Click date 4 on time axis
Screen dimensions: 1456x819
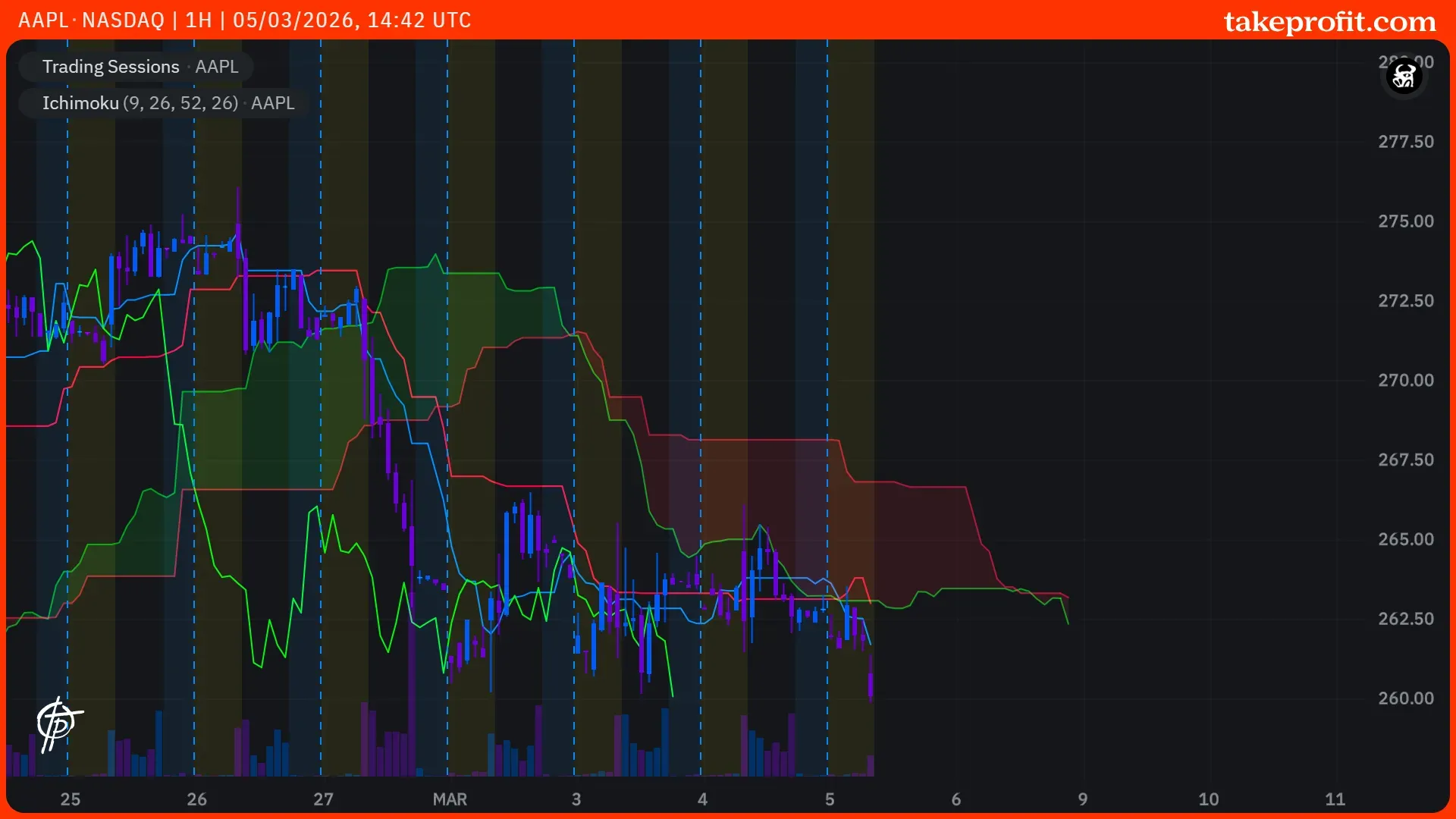click(703, 799)
